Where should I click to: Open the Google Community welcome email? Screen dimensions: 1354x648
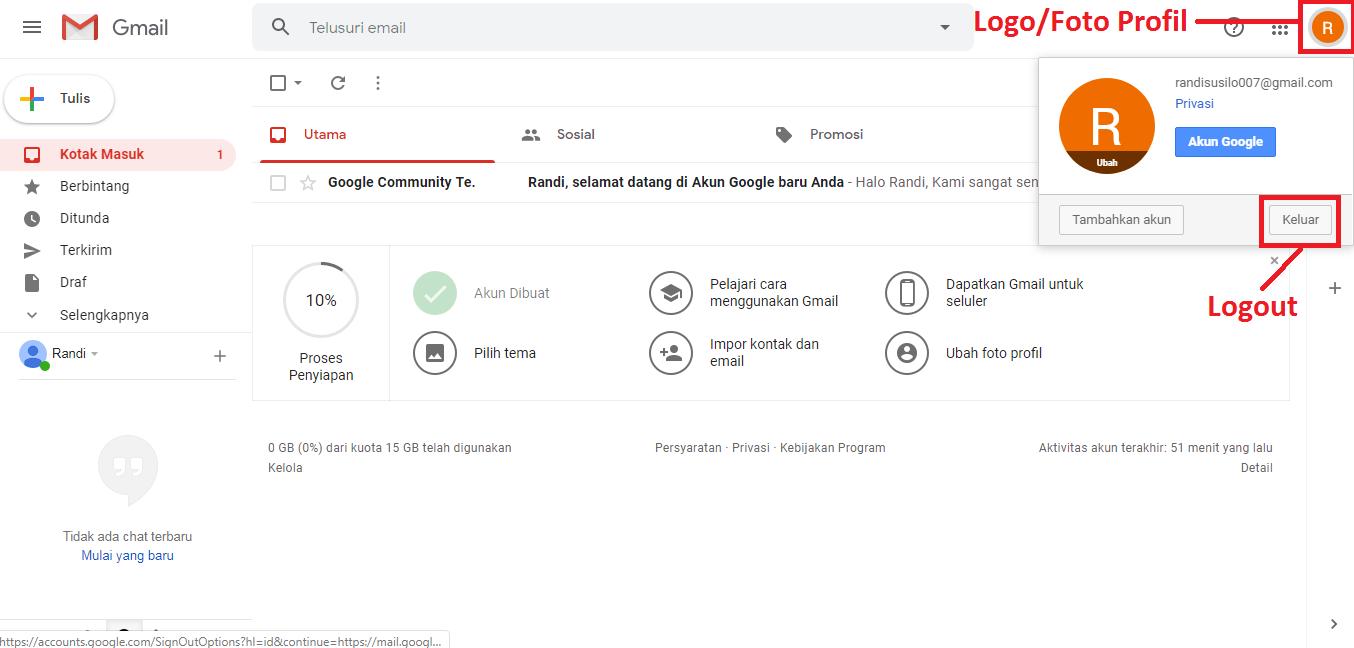point(686,183)
